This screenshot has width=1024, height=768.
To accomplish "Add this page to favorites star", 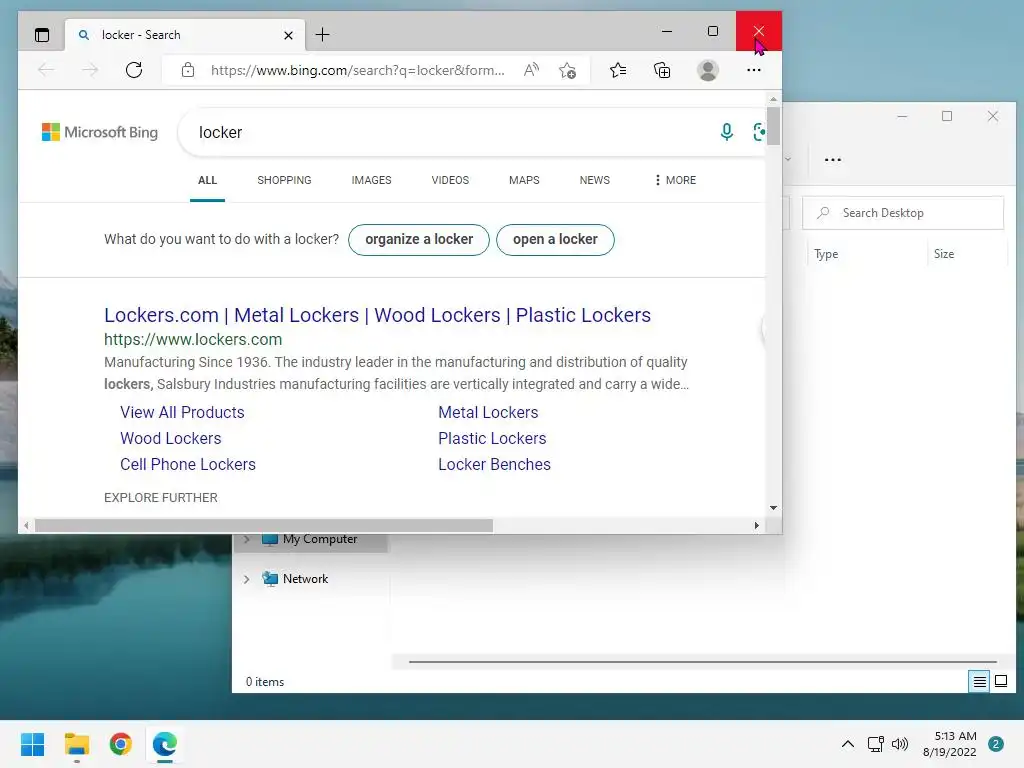I will [x=568, y=70].
